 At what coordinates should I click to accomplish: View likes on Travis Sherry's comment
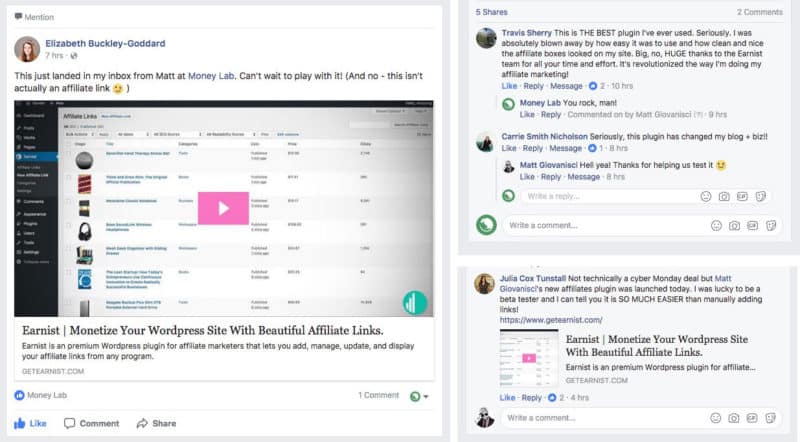coord(596,86)
